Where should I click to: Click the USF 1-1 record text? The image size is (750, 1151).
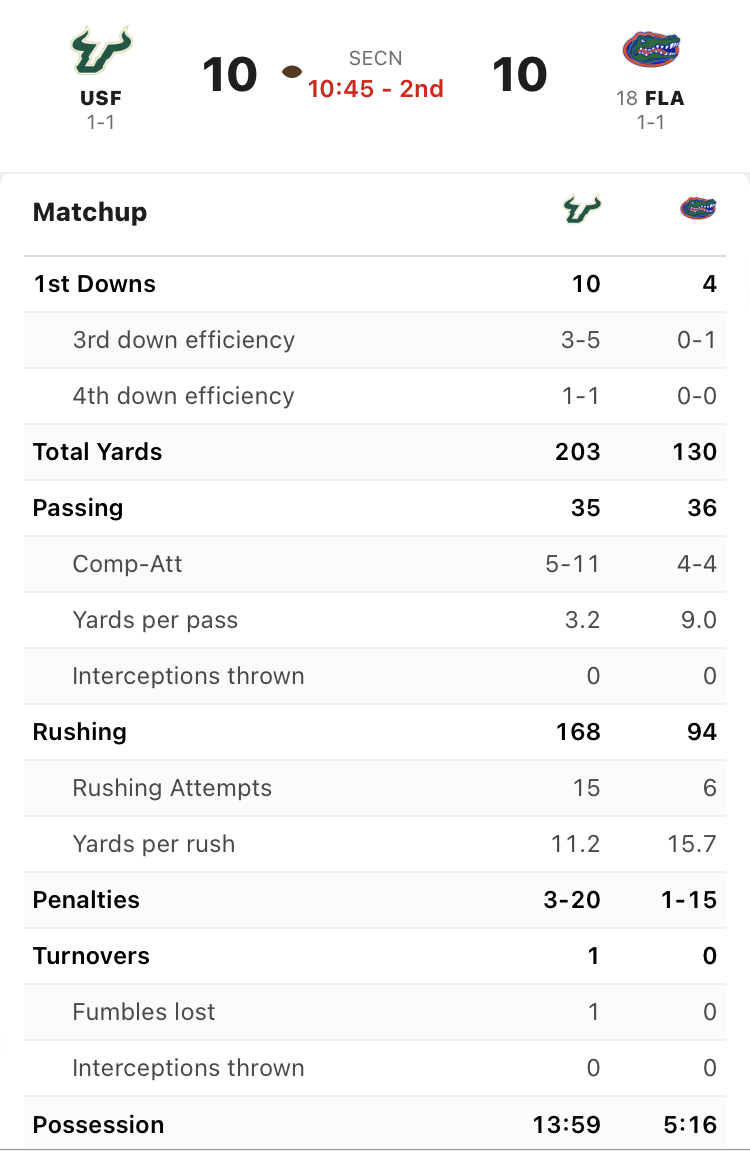point(101,122)
